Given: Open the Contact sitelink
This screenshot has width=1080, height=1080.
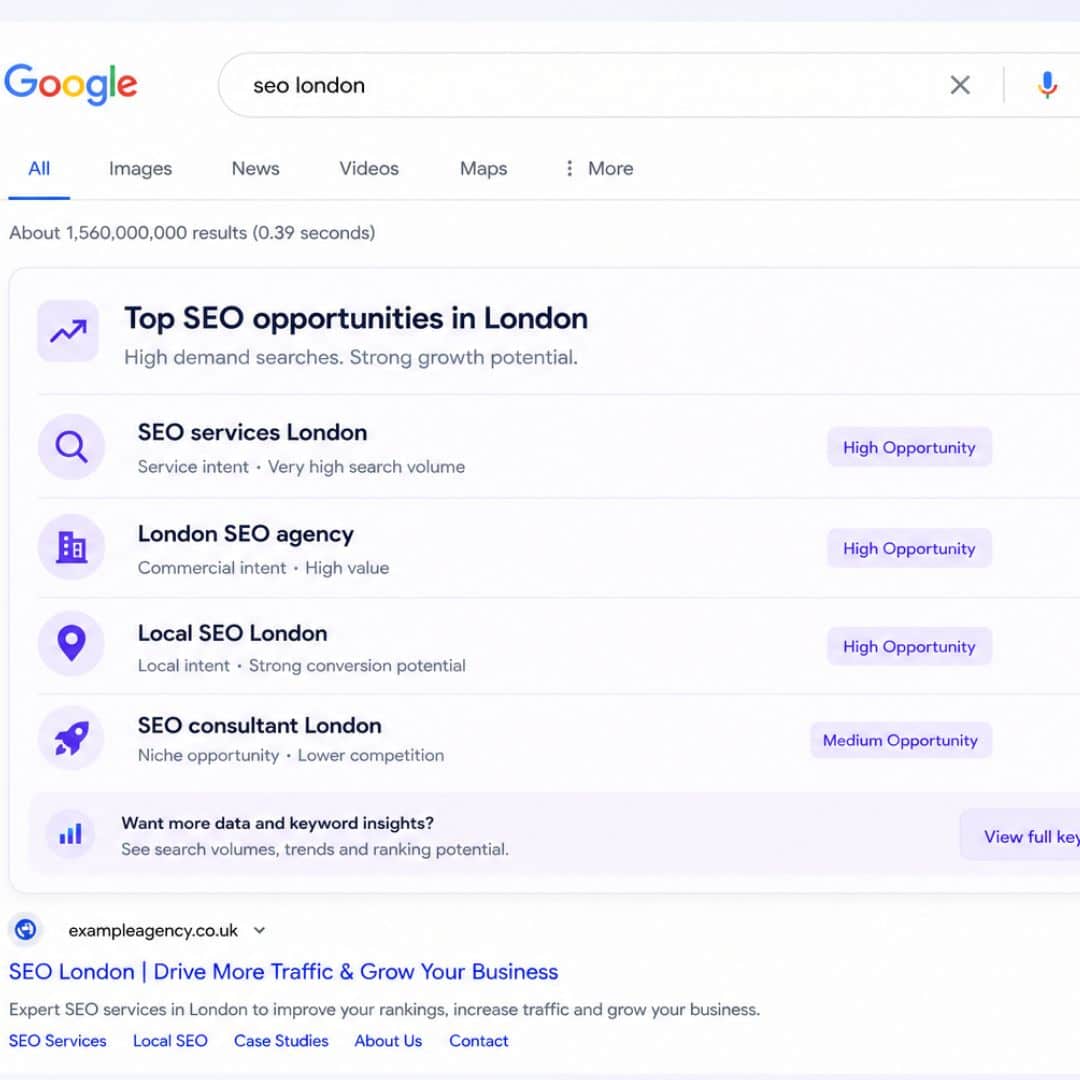Looking at the screenshot, I should point(479,1041).
